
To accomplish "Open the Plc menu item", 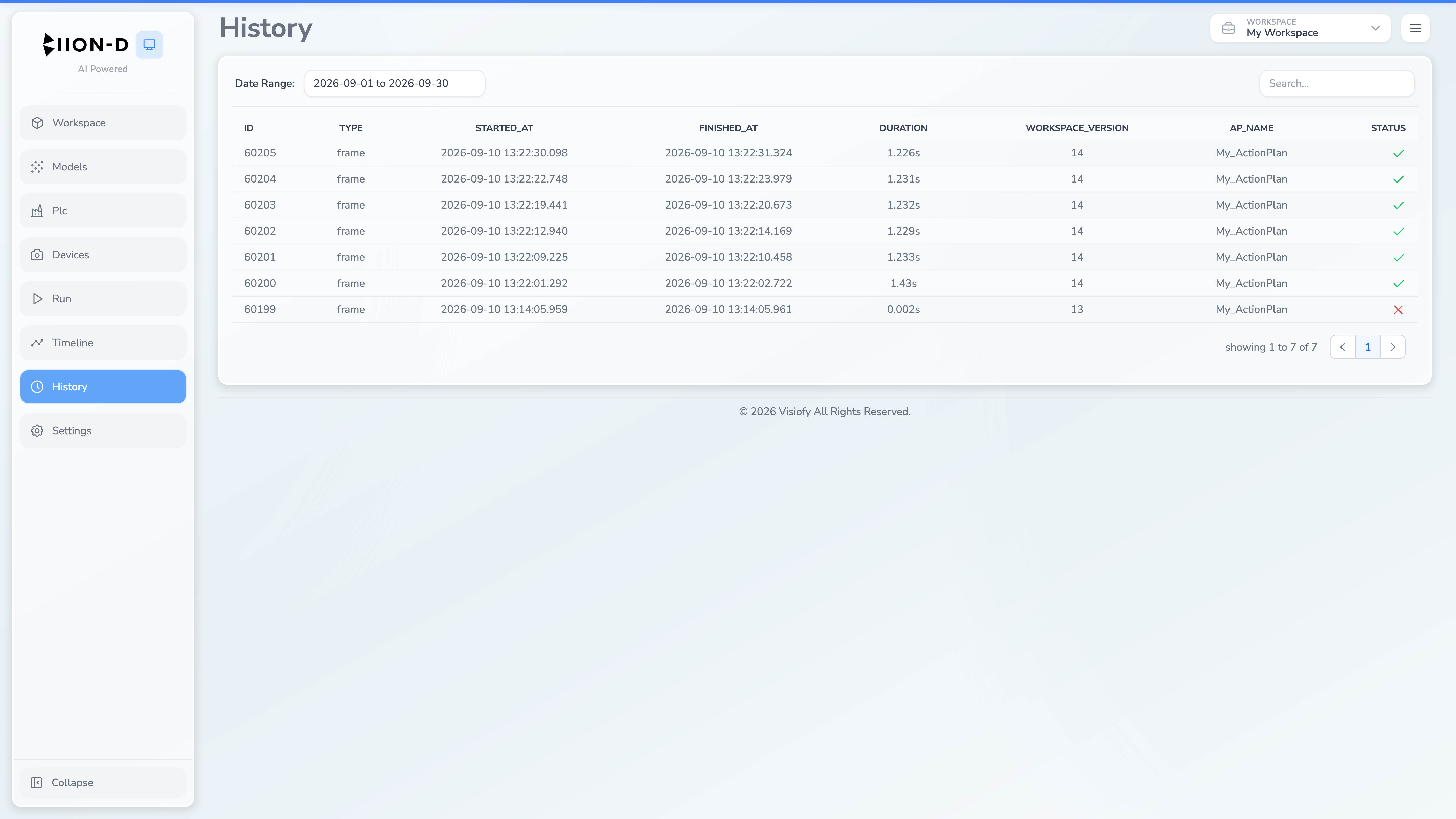I will (103, 211).
